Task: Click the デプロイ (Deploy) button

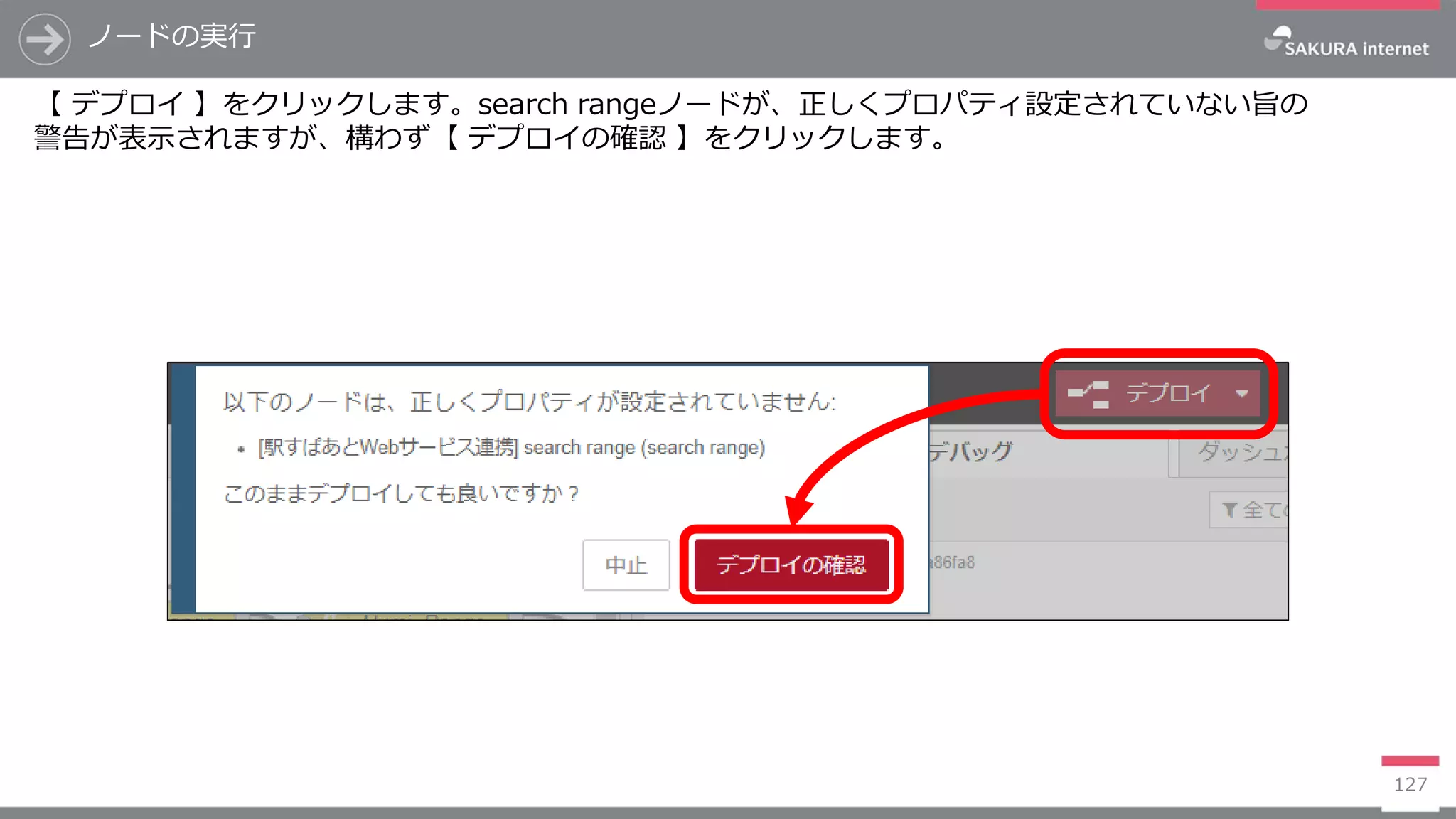Action: pyautogui.click(x=1157, y=393)
